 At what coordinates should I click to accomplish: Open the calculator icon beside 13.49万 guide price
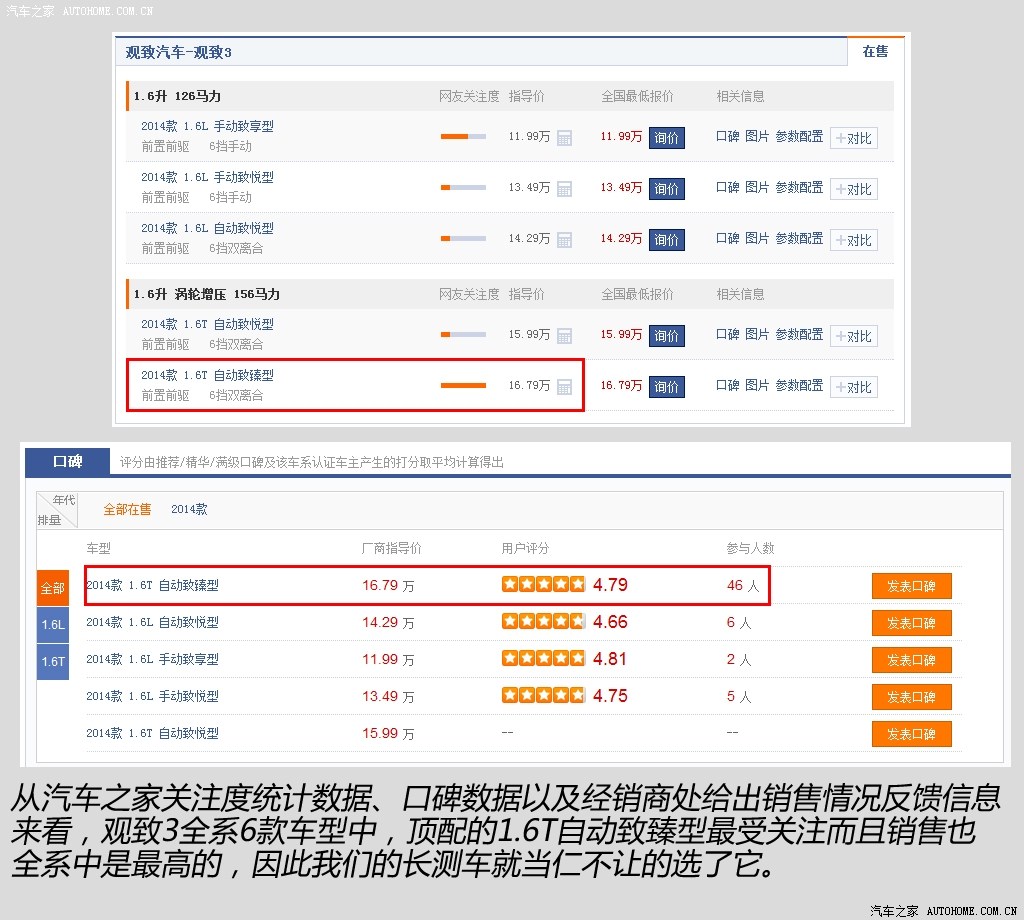[564, 189]
